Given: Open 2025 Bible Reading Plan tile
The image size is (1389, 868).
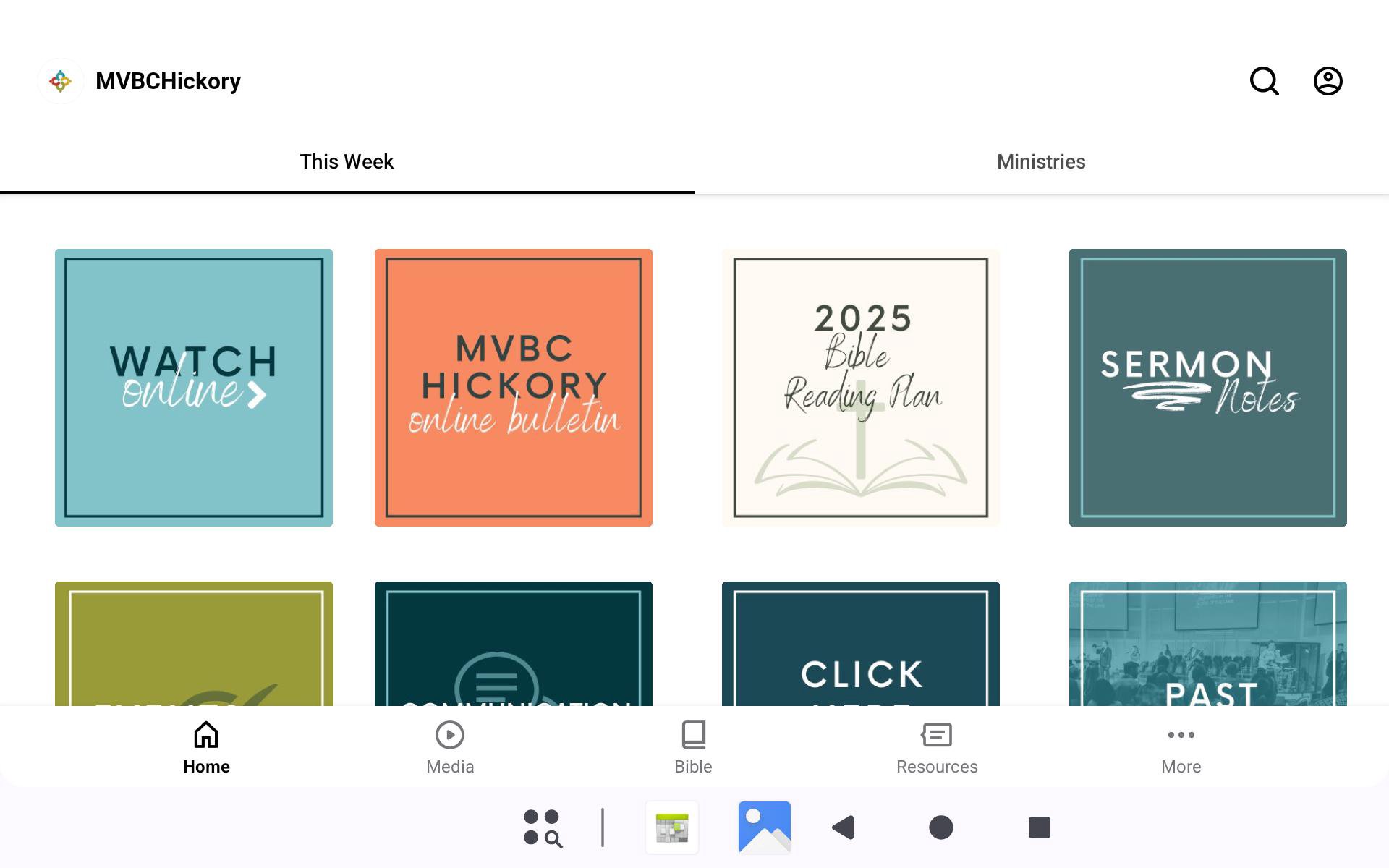Looking at the screenshot, I should [x=861, y=388].
